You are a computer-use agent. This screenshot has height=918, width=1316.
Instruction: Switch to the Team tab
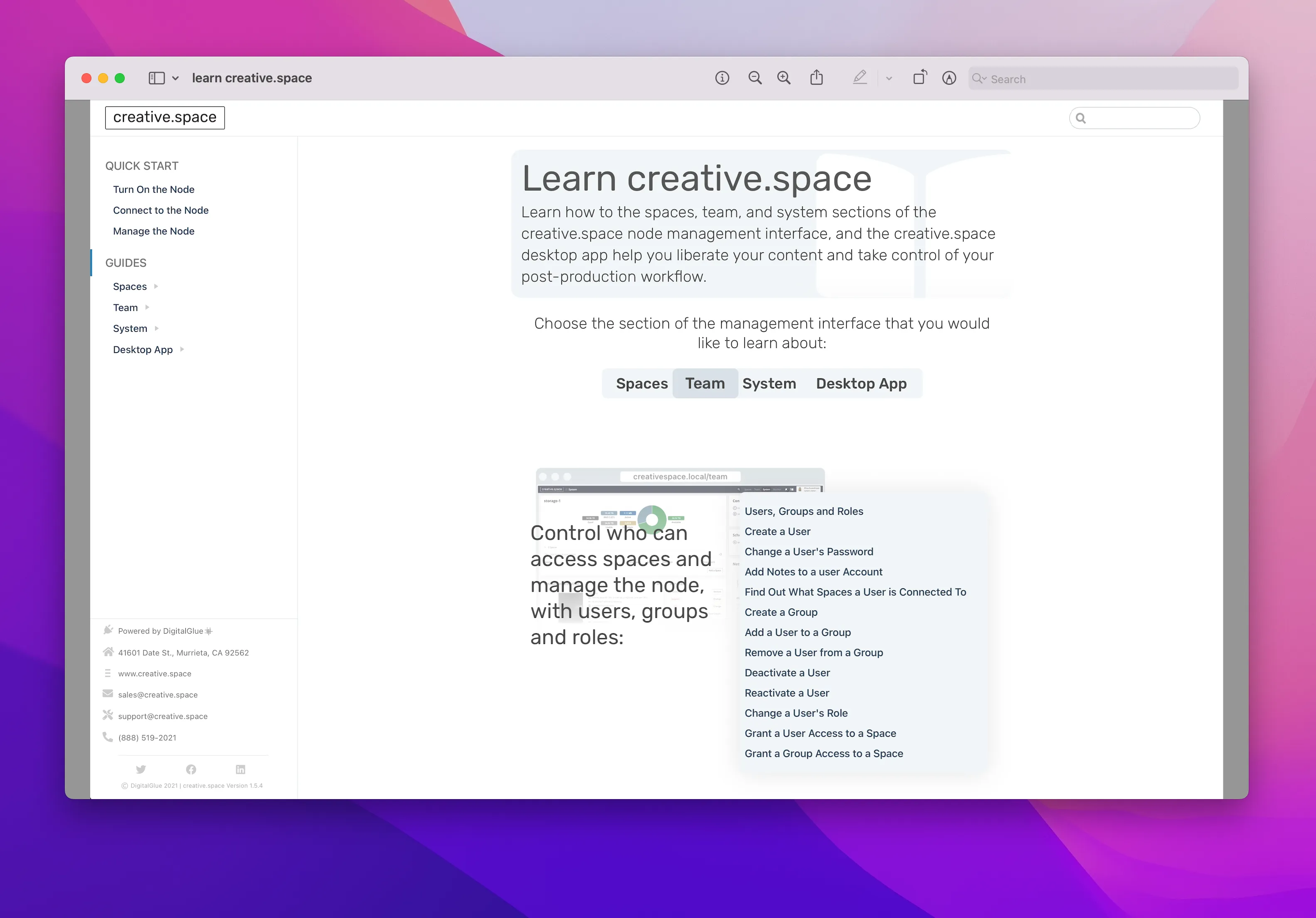pos(705,384)
